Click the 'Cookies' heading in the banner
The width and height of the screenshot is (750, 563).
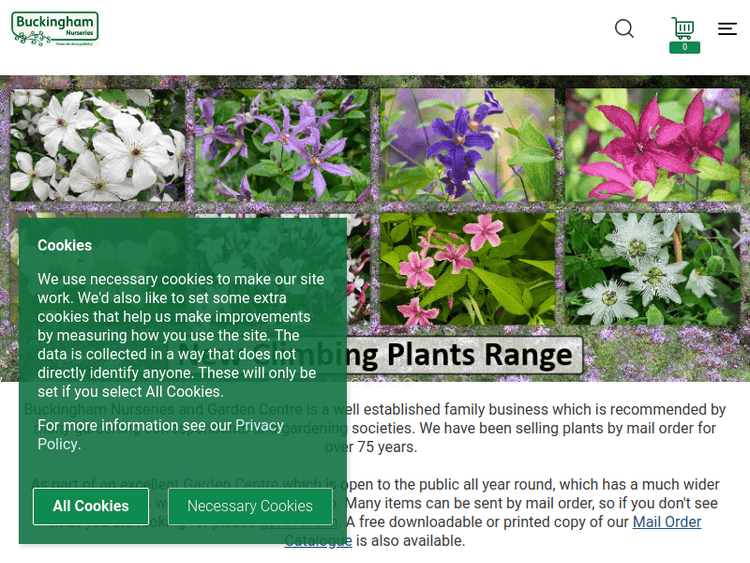65,245
